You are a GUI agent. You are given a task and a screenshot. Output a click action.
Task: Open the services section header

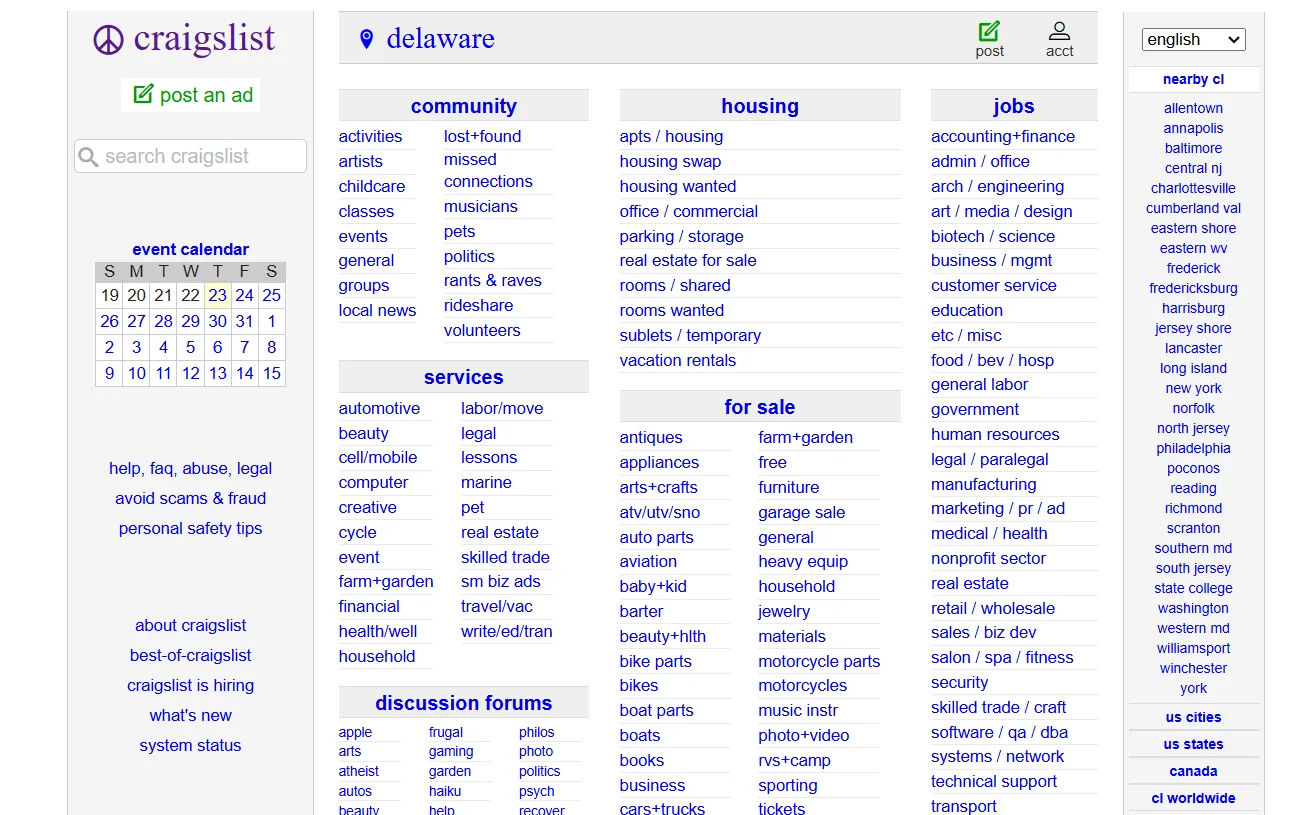click(x=463, y=377)
